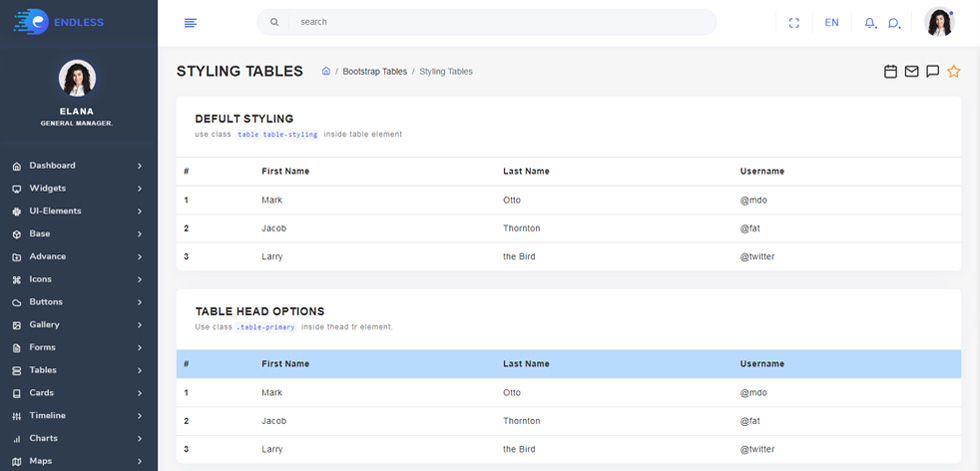Open the Timeline menu item
Viewport: 980px width, 471px height.
(79, 415)
